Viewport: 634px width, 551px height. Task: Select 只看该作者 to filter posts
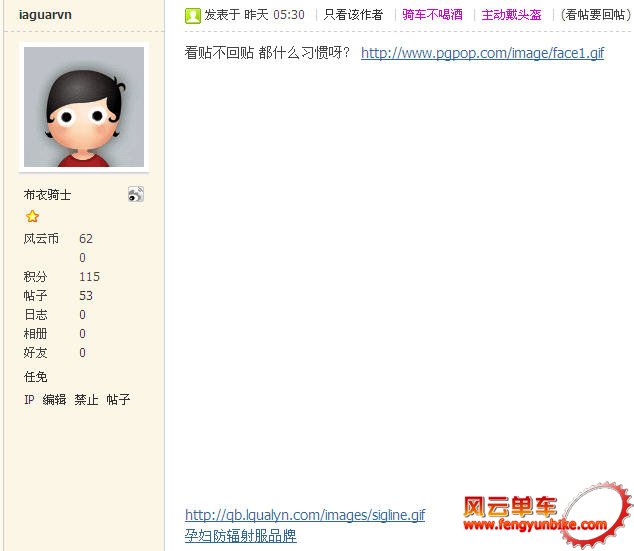click(x=353, y=15)
